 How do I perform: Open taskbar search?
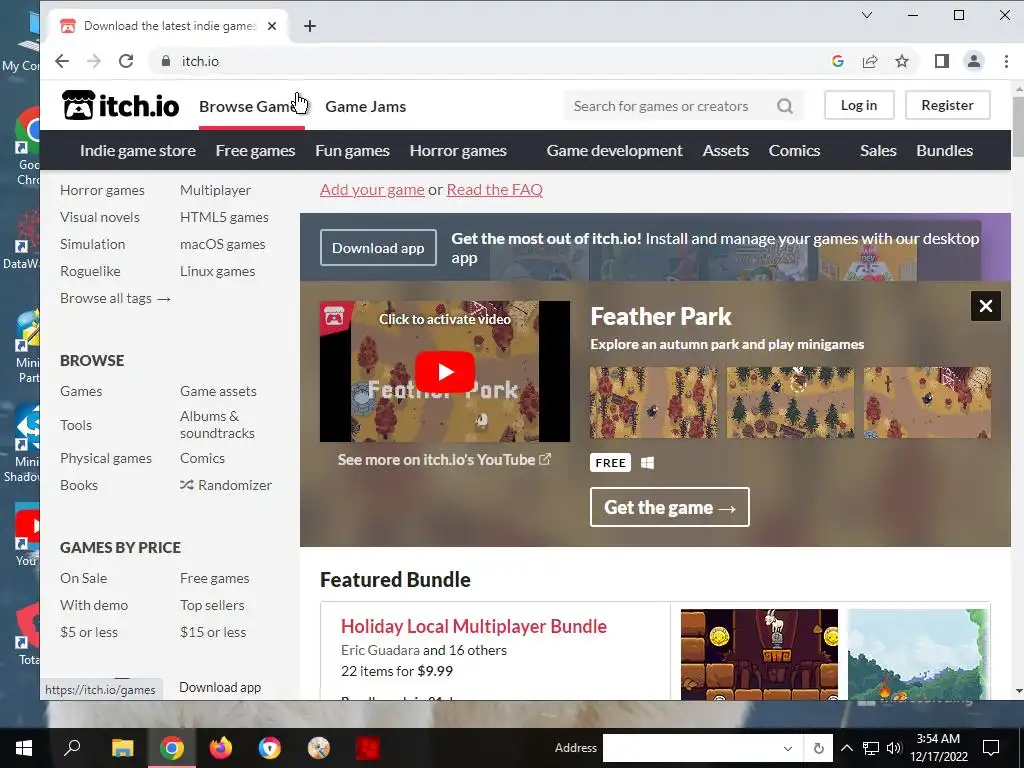point(72,748)
